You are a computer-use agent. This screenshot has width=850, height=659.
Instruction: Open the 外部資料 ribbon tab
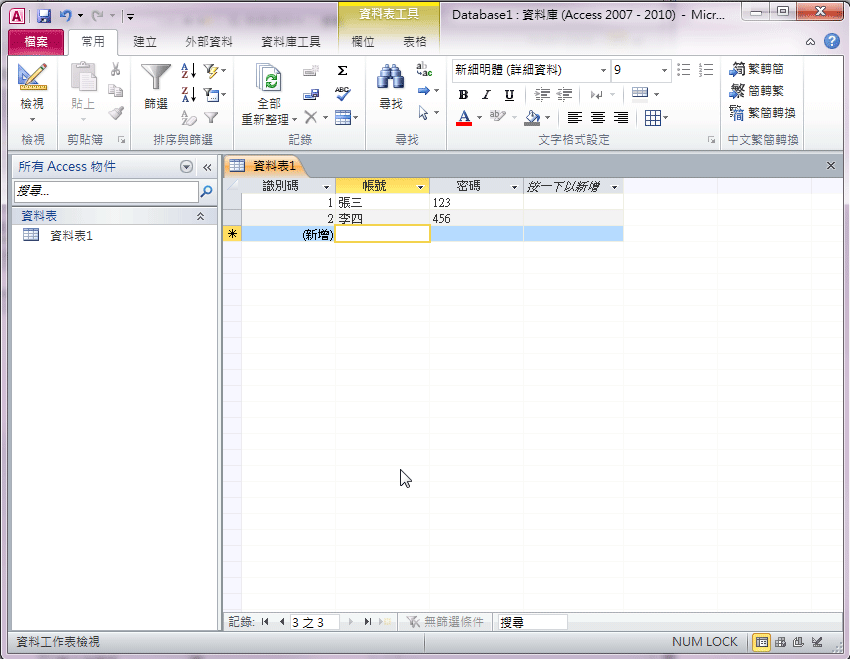click(x=209, y=42)
